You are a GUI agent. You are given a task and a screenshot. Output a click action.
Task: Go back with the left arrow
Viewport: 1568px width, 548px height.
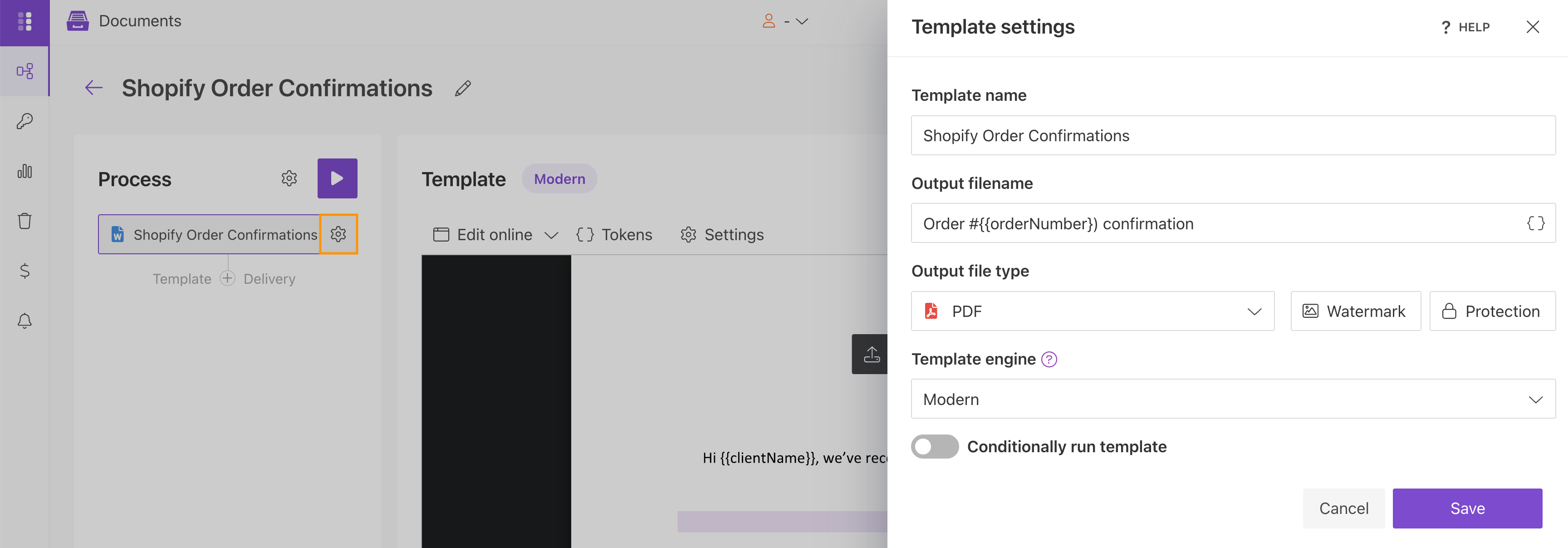pyautogui.click(x=94, y=88)
